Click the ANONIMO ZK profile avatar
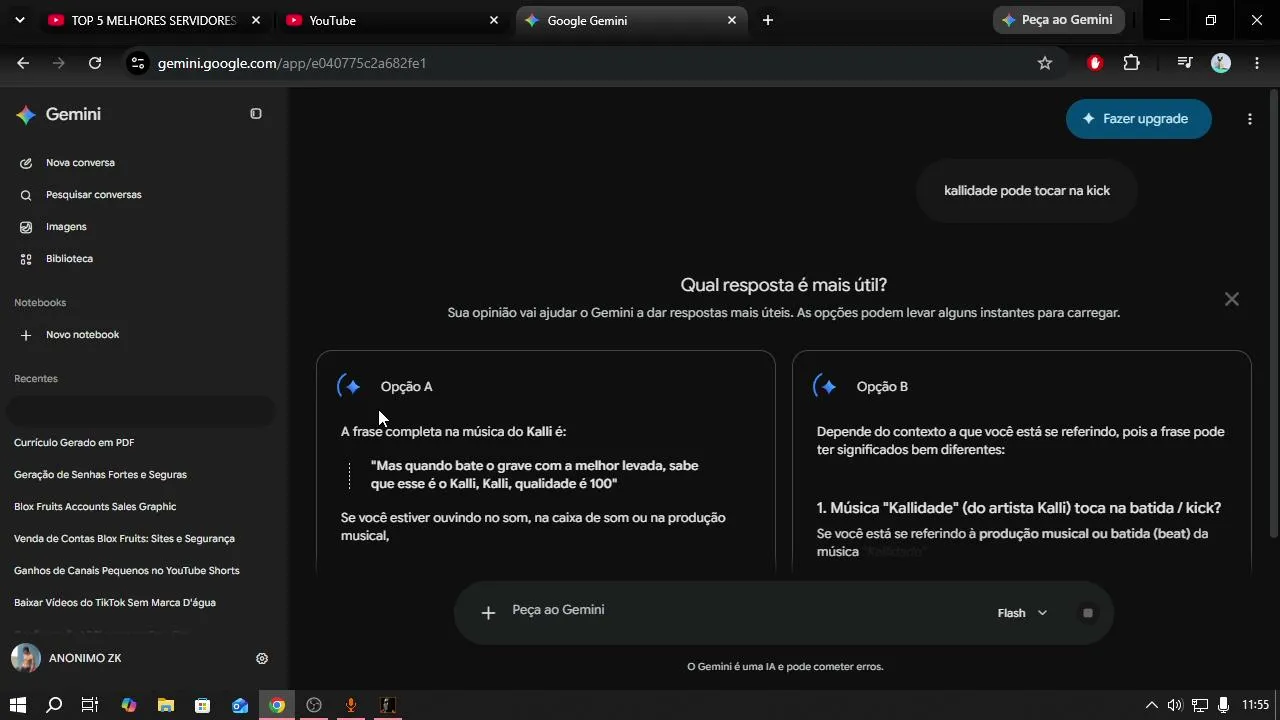Screen dimensions: 1280x720 pyautogui.click(x=25, y=658)
